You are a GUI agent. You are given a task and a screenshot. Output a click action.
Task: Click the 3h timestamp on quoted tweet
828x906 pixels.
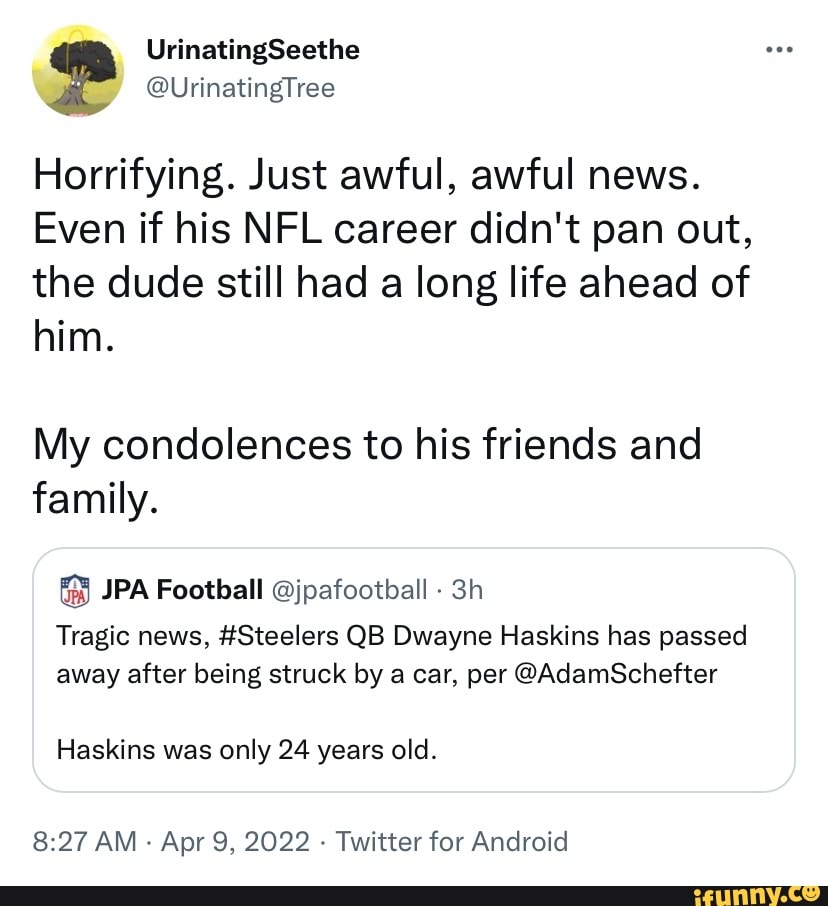467,590
